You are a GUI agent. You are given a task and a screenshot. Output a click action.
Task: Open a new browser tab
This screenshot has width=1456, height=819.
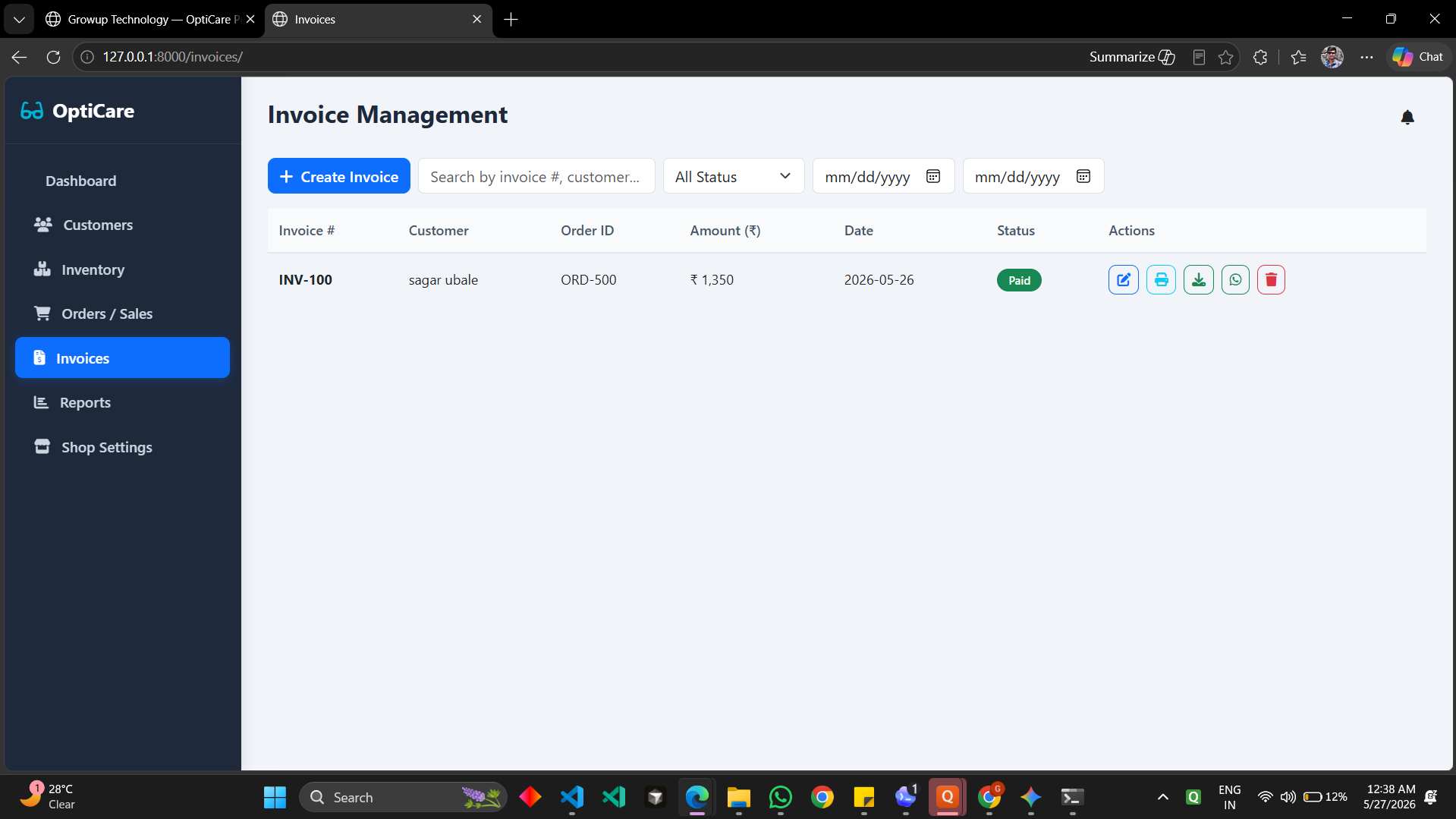click(511, 20)
